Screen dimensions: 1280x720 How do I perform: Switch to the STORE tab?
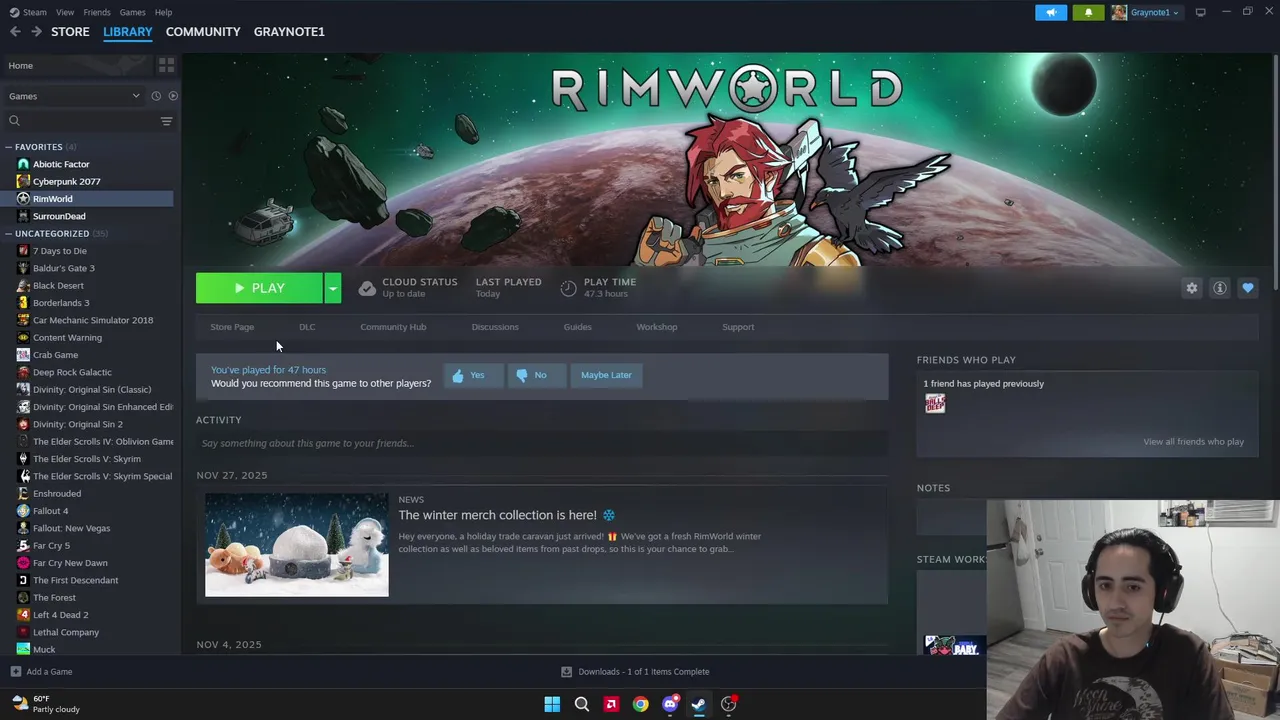click(x=70, y=32)
